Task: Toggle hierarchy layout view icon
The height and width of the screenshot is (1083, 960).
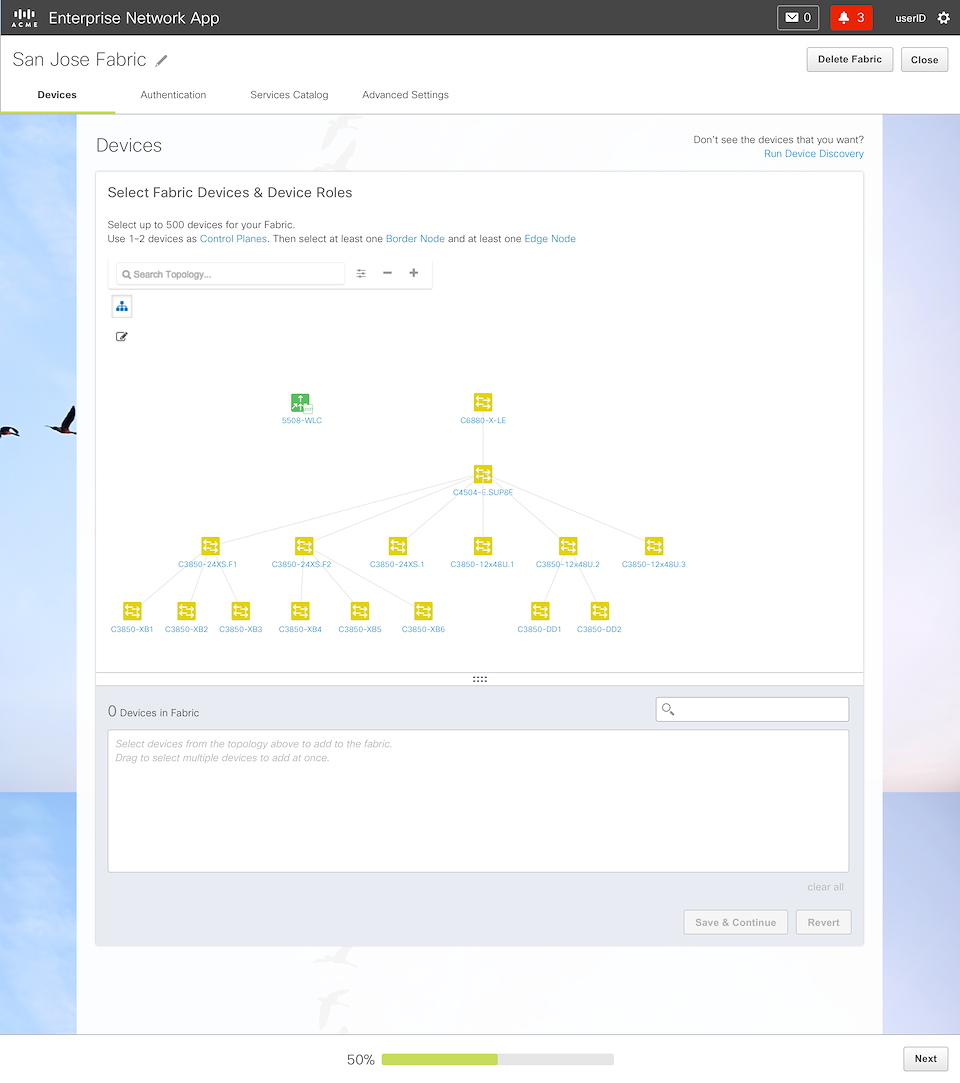Action: click(122, 307)
